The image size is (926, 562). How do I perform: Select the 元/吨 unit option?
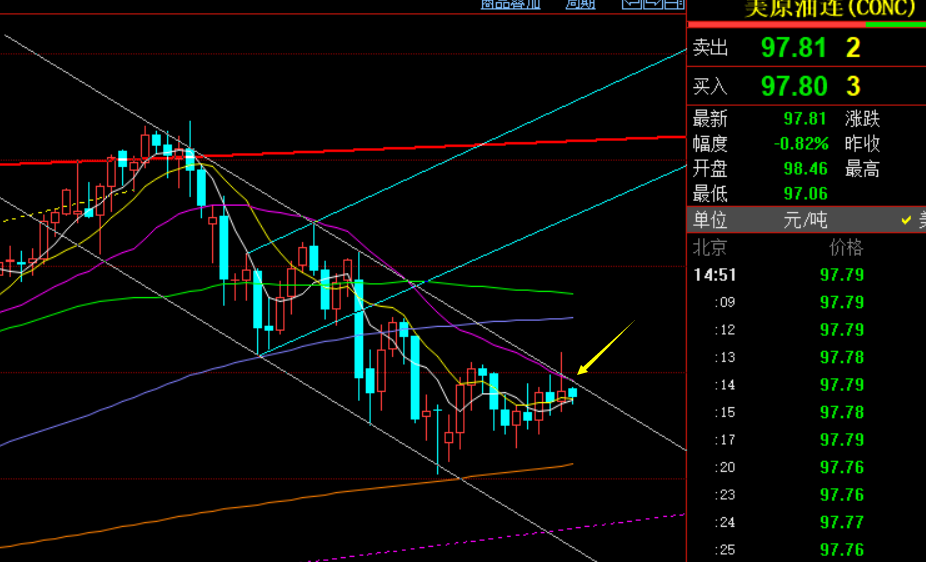805,220
